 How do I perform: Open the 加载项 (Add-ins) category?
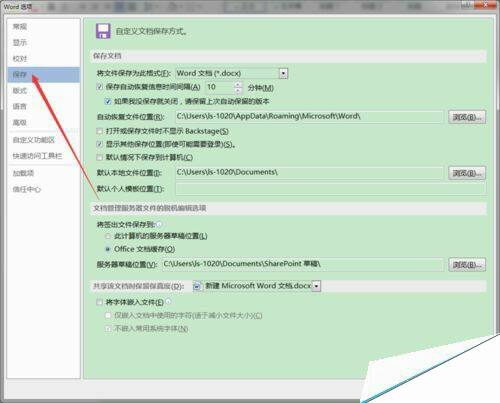click(43, 173)
